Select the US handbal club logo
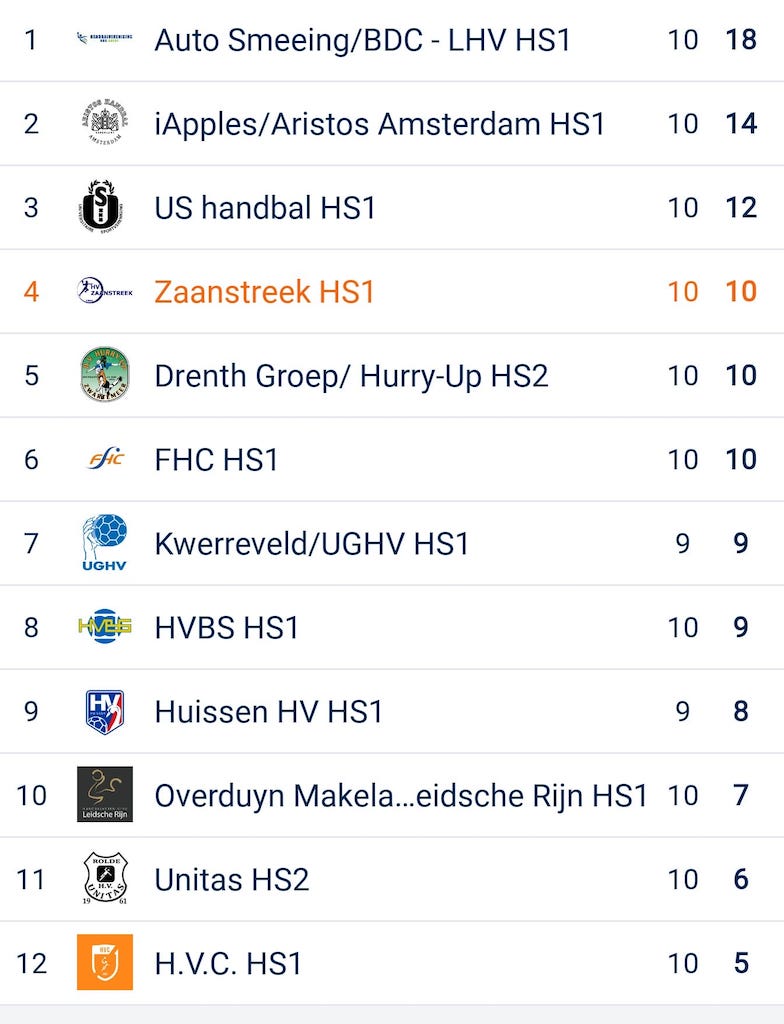The width and height of the screenshot is (784, 1024). [x=104, y=208]
